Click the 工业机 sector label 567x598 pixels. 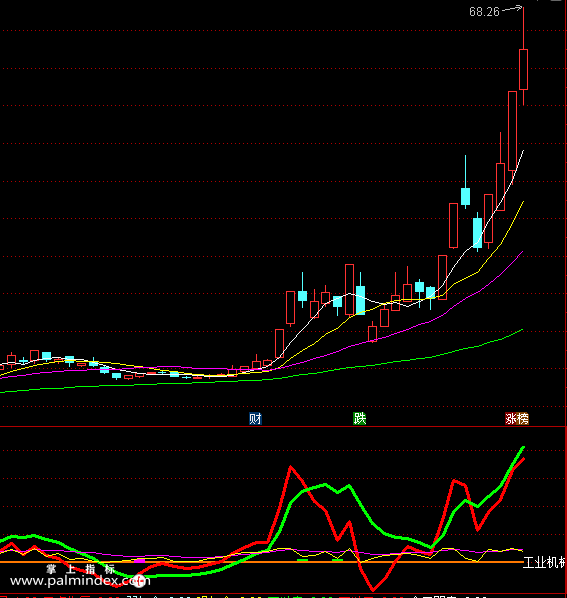[x=544, y=563]
